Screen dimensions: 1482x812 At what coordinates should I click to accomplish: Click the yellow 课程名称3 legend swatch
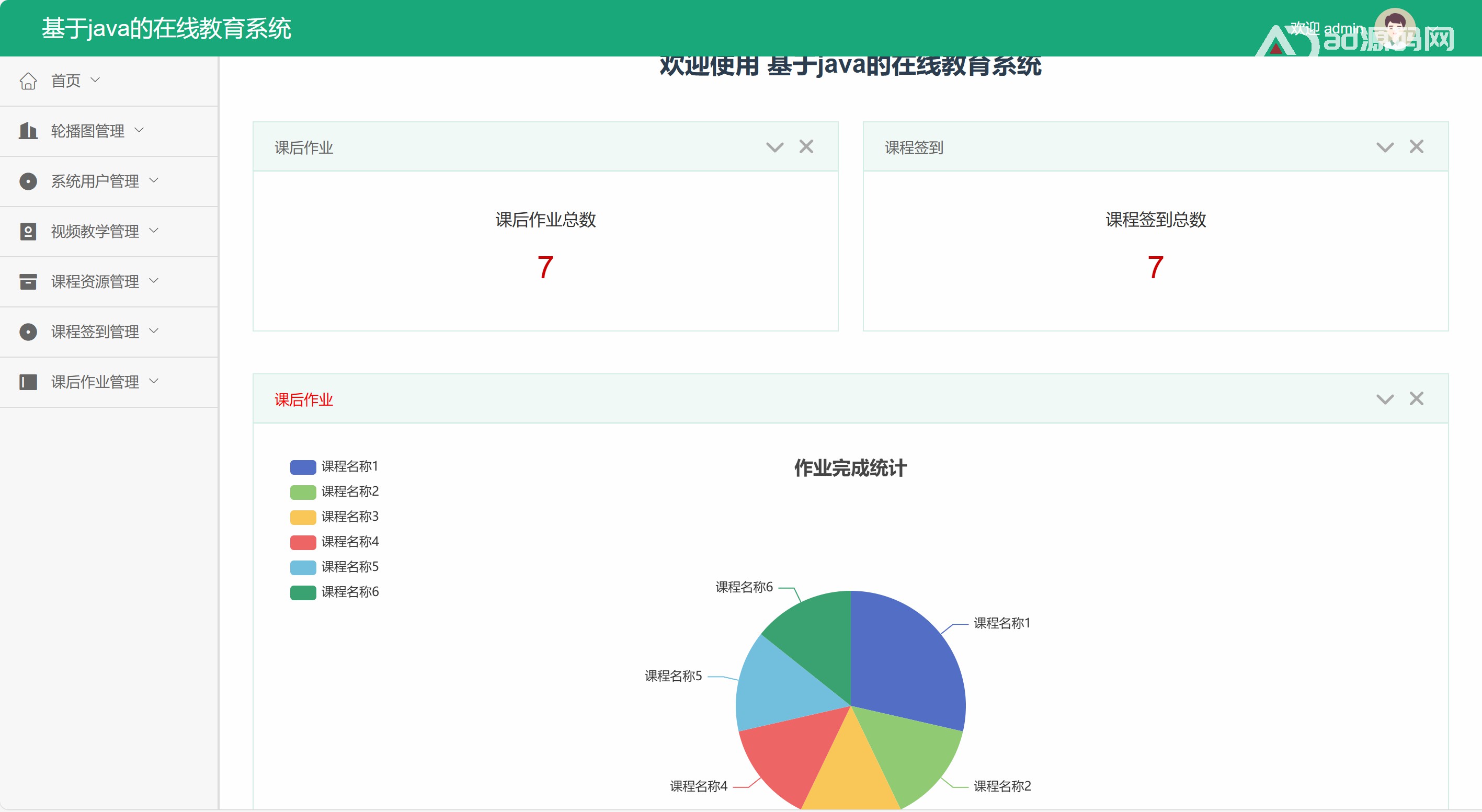[x=303, y=517]
